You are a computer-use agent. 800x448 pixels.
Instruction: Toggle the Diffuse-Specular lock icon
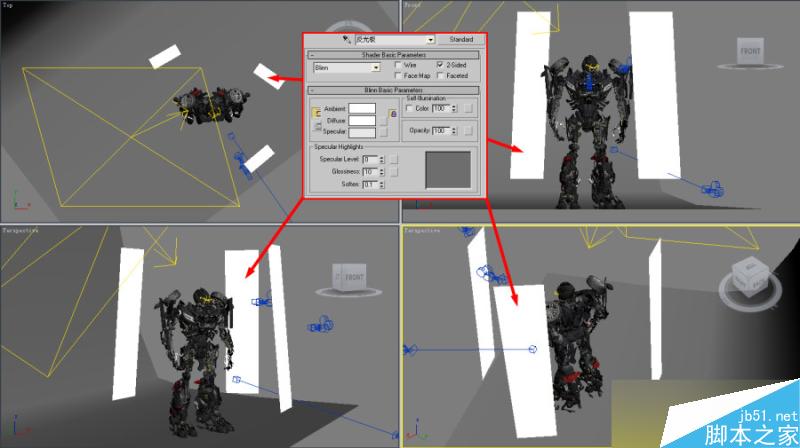[317, 126]
